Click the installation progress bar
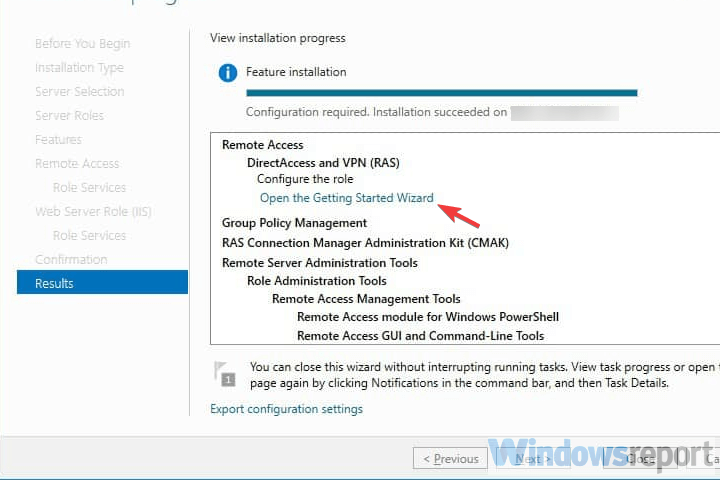 tap(442, 93)
